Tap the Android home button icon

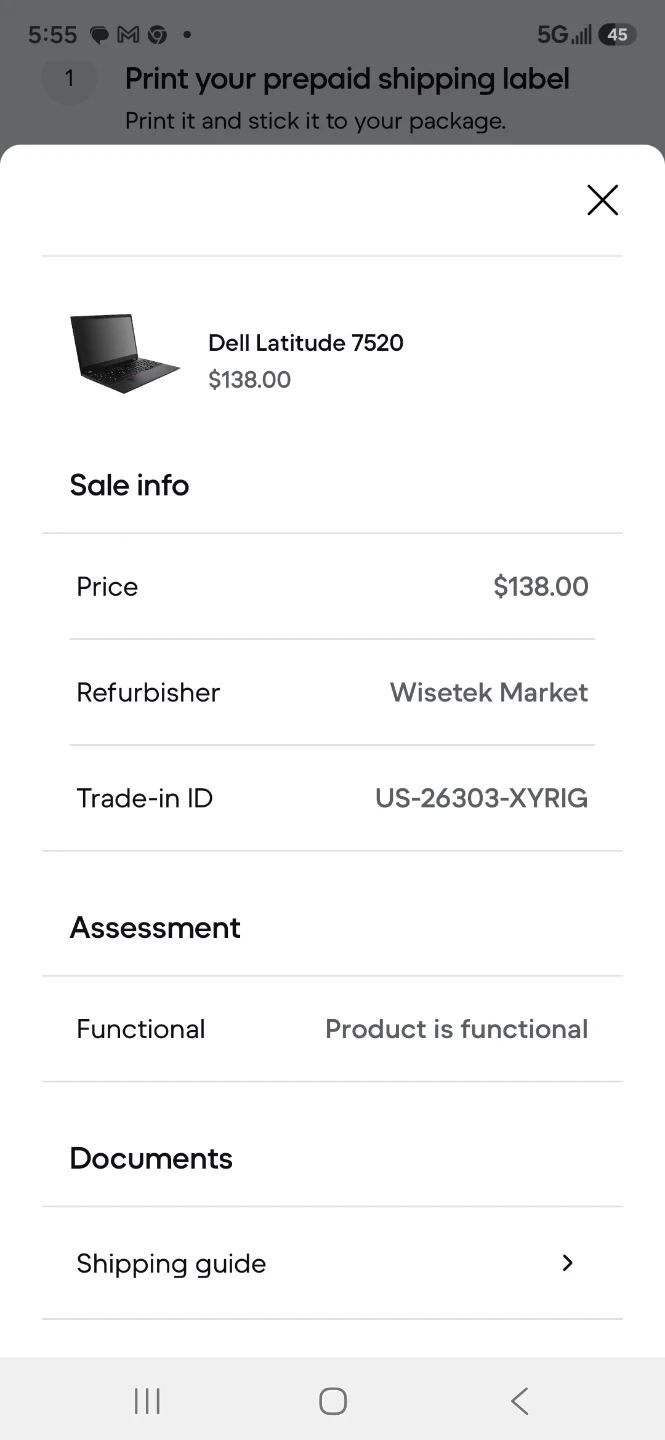point(333,1401)
